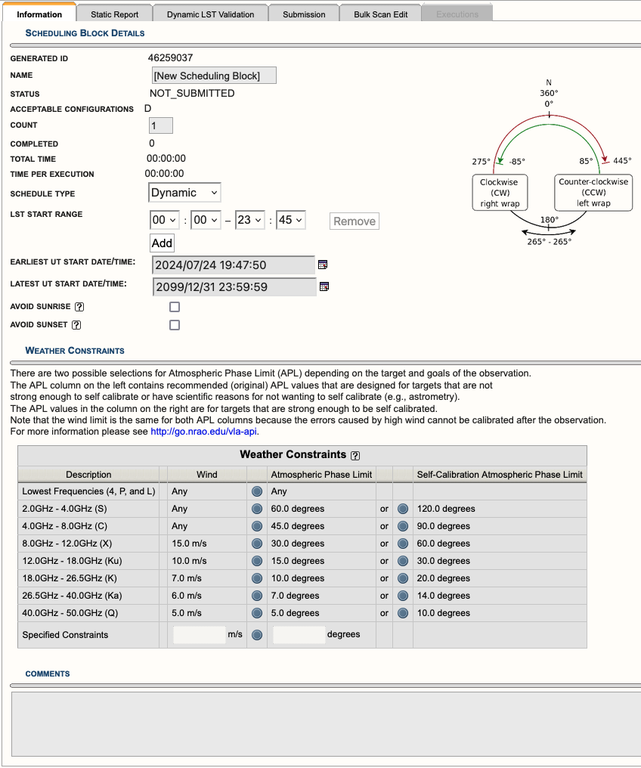Select 90.0 degrees self-calibration limit

pyautogui.click(x=403, y=526)
